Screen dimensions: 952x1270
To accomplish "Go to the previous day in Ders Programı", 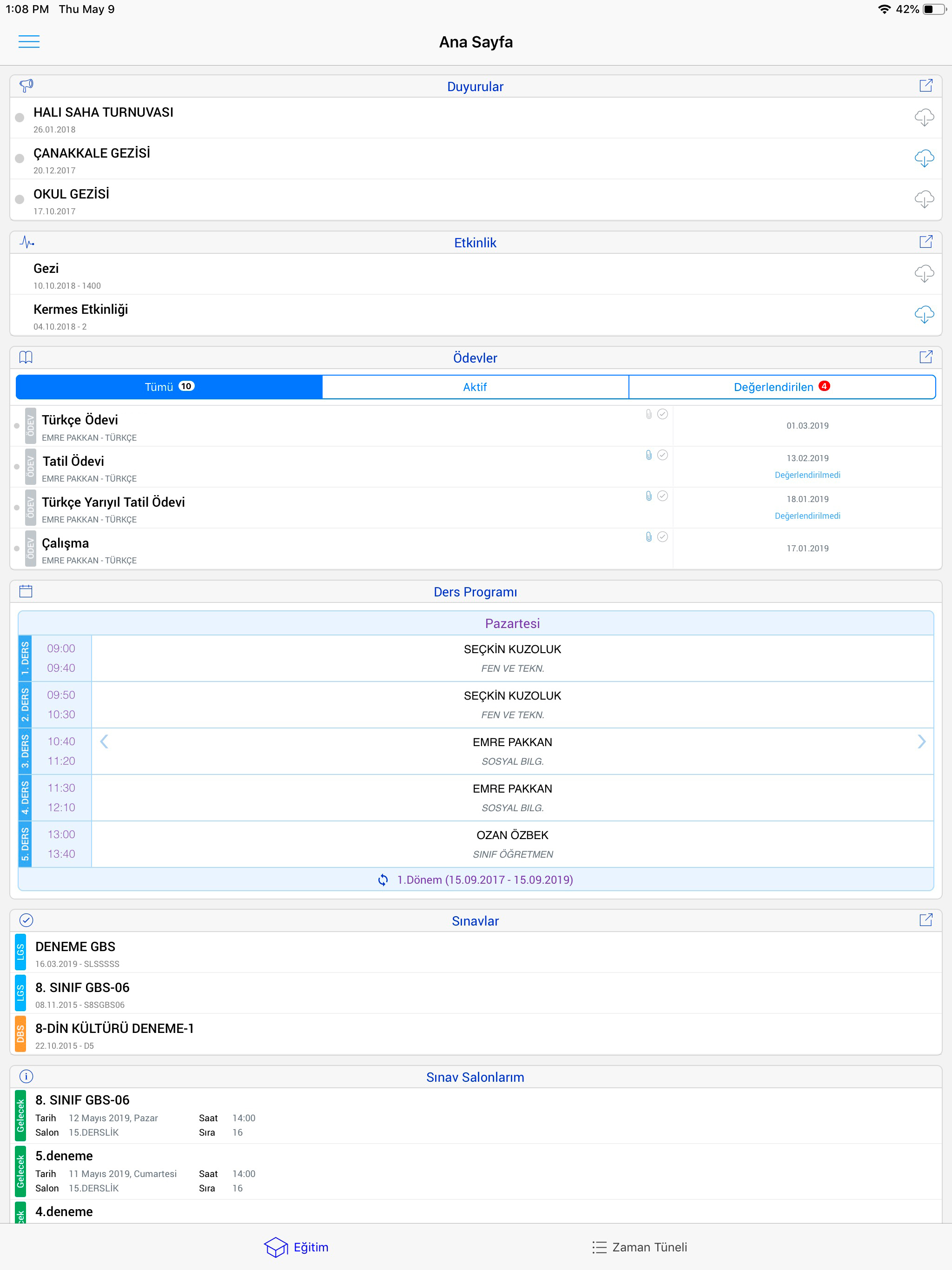I will (x=104, y=742).
